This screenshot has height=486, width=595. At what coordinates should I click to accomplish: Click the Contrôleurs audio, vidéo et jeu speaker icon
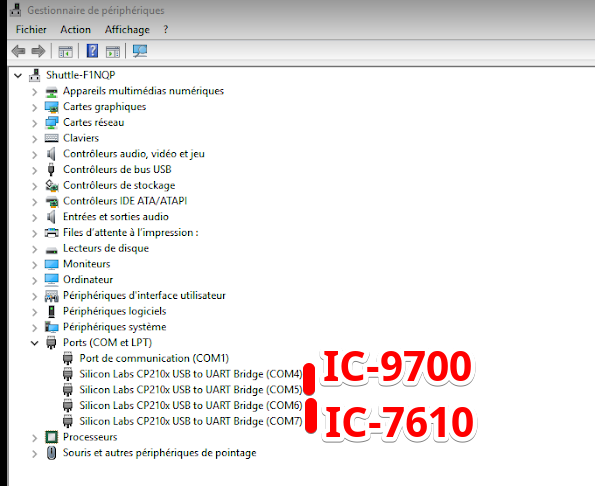(x=51, y=154)
